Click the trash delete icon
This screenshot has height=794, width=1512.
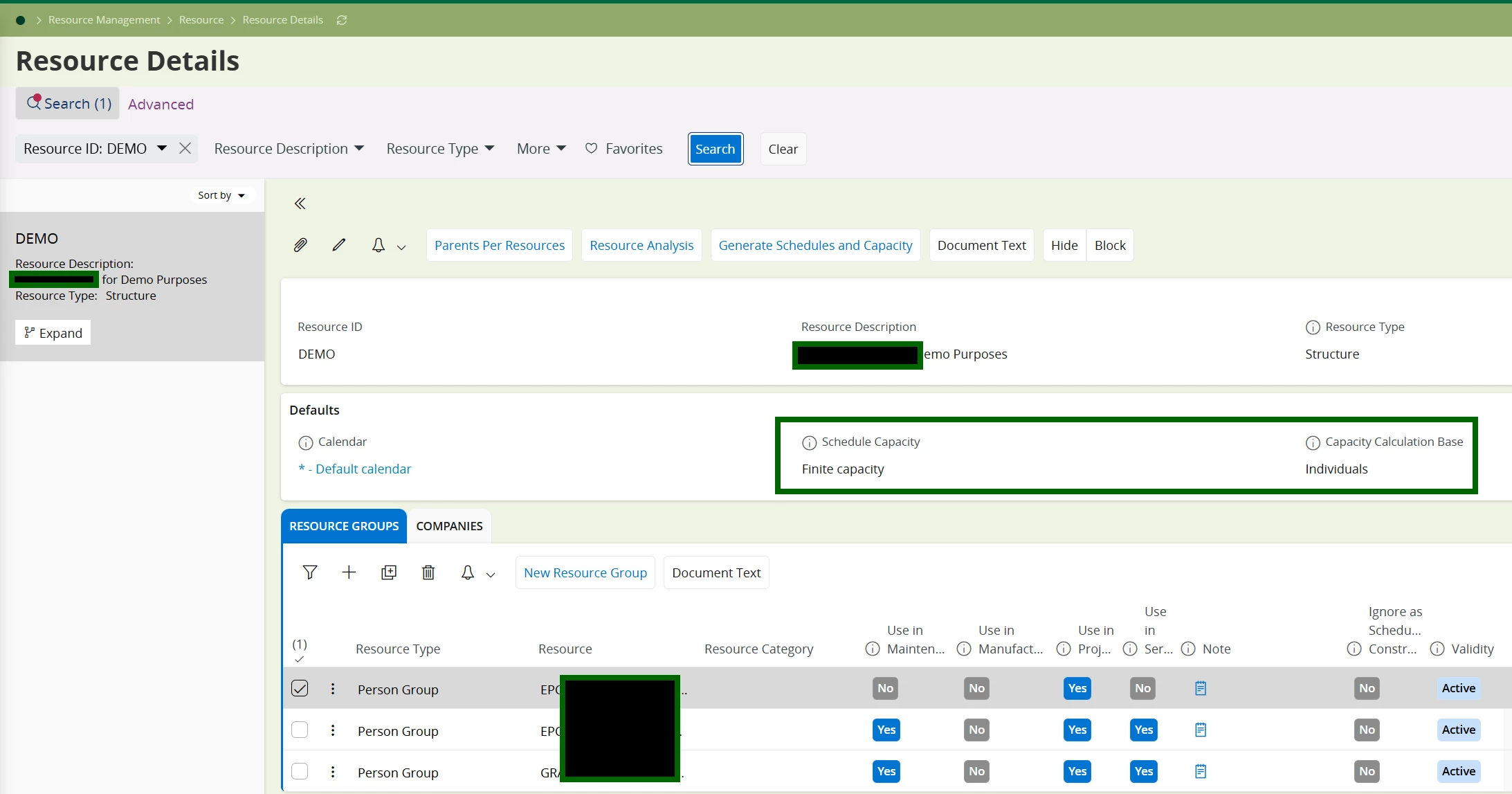428,572
